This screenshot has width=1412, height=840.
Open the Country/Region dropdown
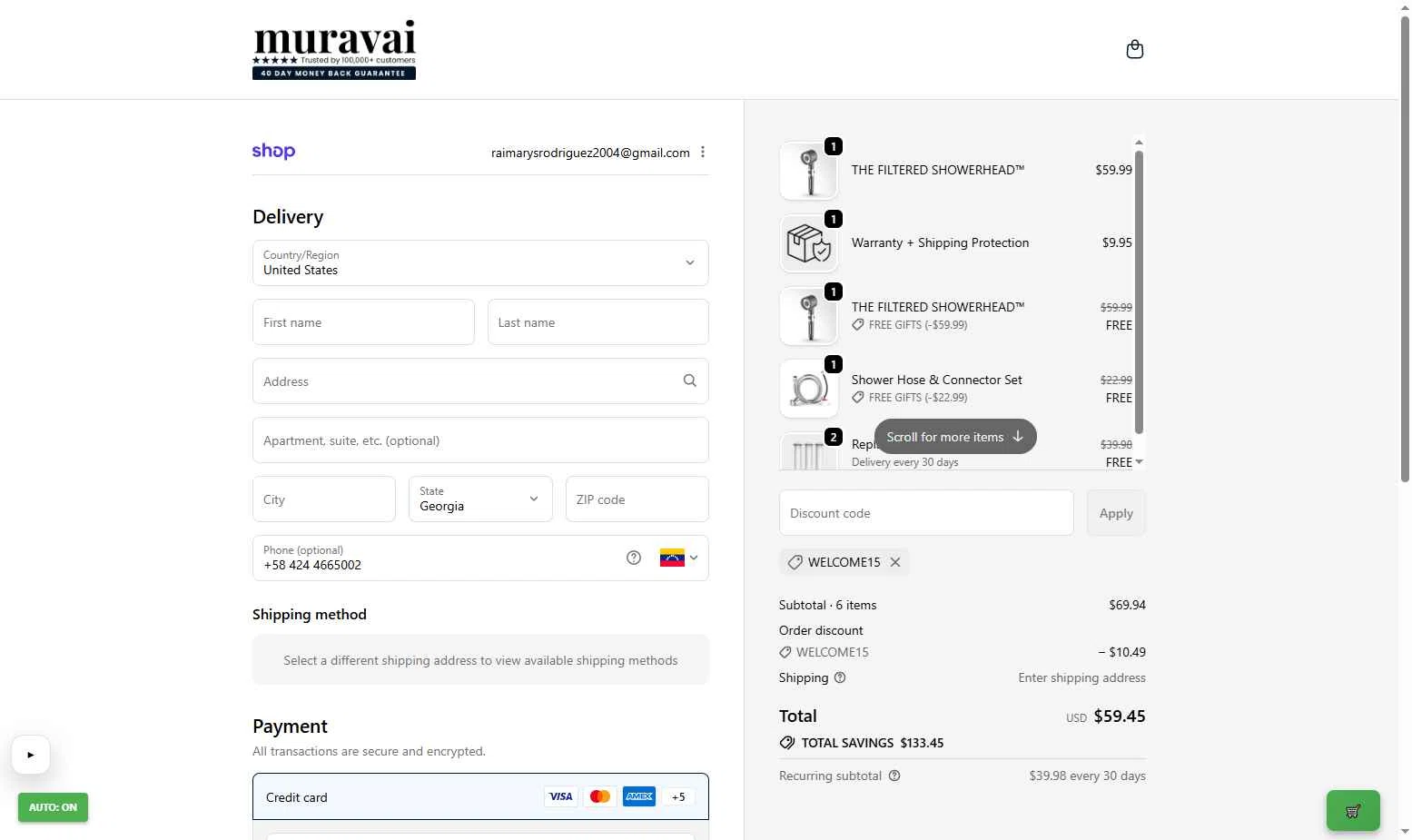pos(480,263)
